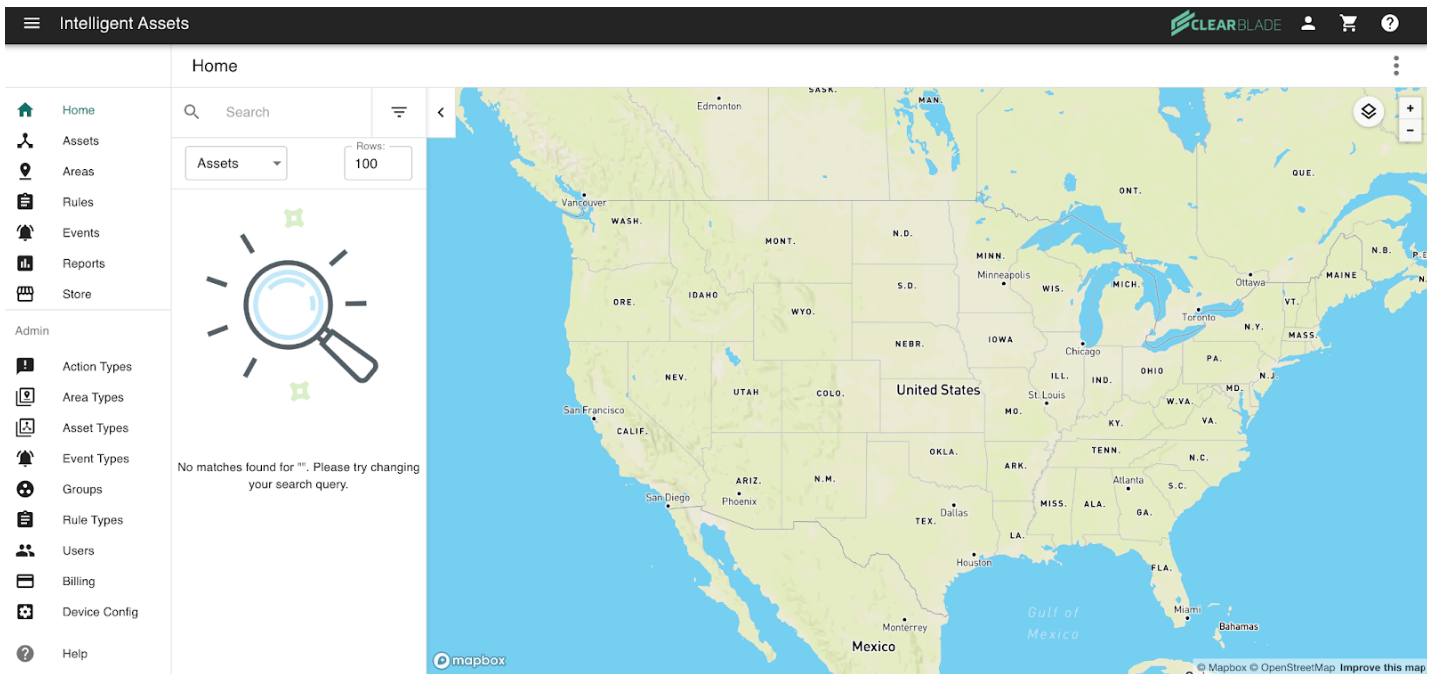1429x685 pixels.
Task: Click the filter list icon
Action: click(399, 112)
